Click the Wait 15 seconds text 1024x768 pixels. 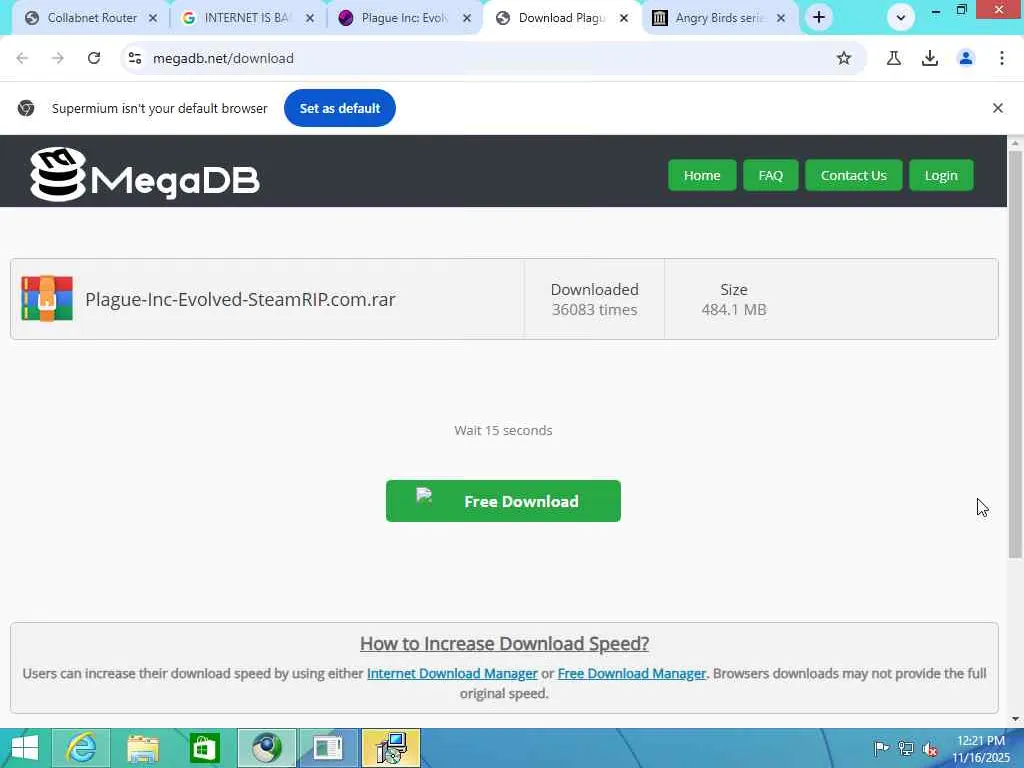tap(503, 430)
